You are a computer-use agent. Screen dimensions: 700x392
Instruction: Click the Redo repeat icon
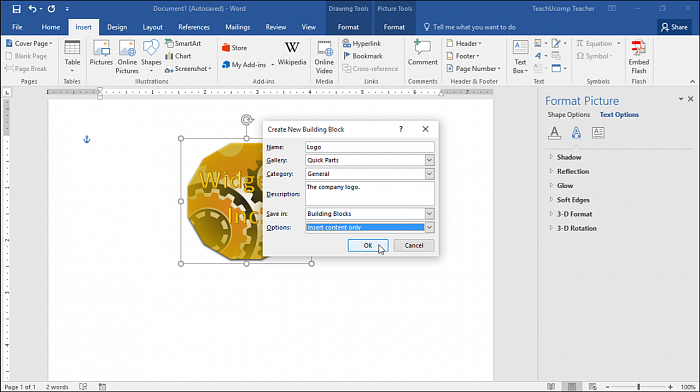[51, 8]
